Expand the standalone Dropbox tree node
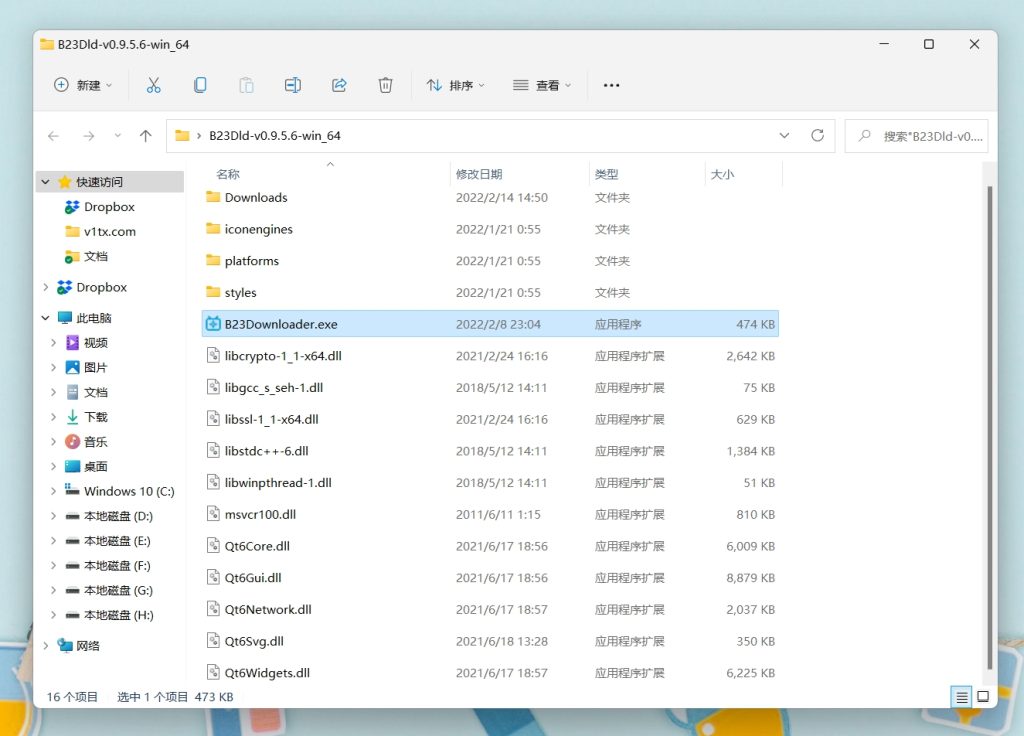 [x=46, y=287]
